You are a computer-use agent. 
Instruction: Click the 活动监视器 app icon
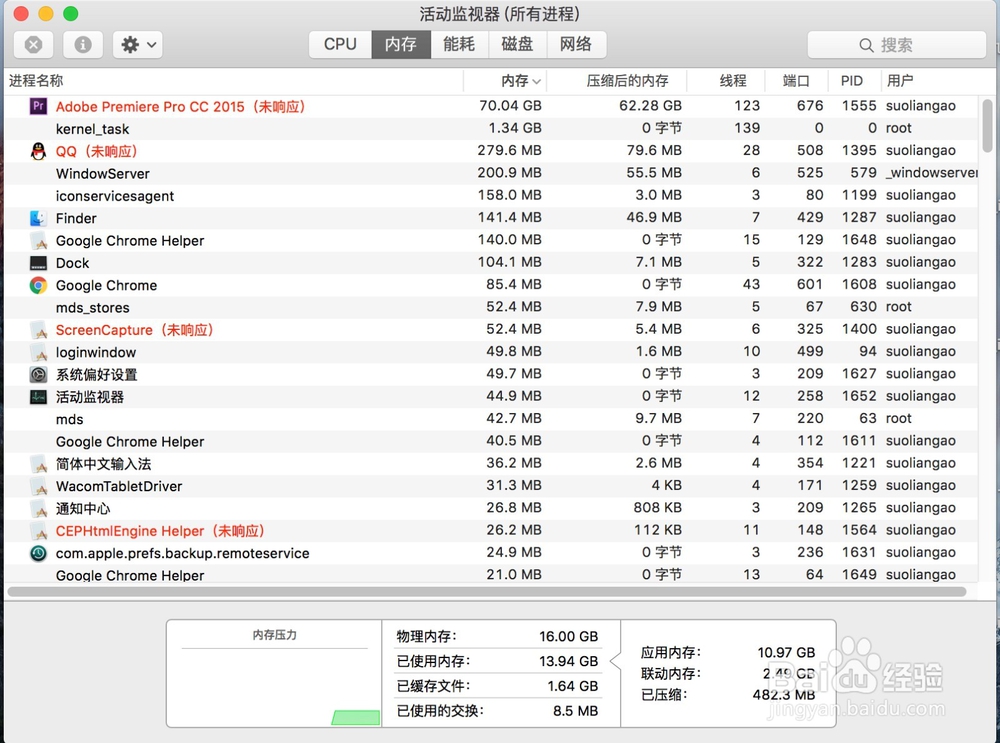(x=38, y=397)
